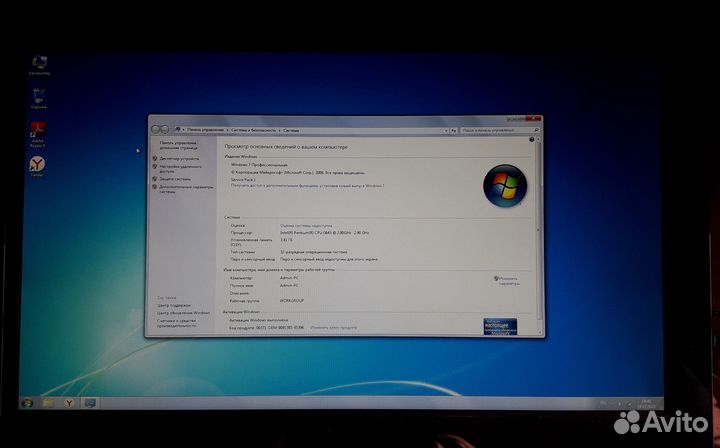Launch Adobe Reader 9 from desktop
The image size is (720, 448).
(x=38, y=134)
